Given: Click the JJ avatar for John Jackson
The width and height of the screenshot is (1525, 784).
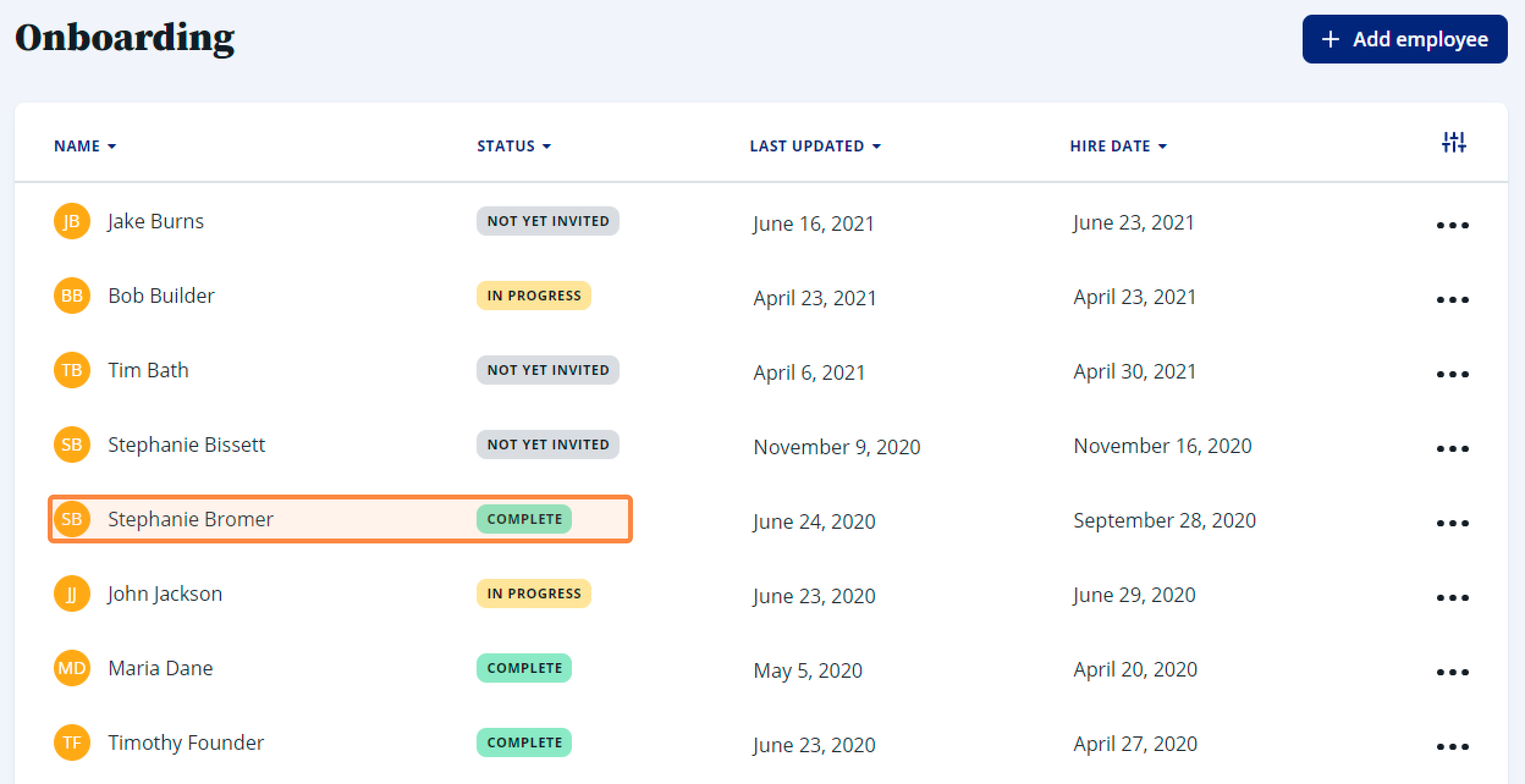Looking at the screenshot, I should click(x=72, y=593).
